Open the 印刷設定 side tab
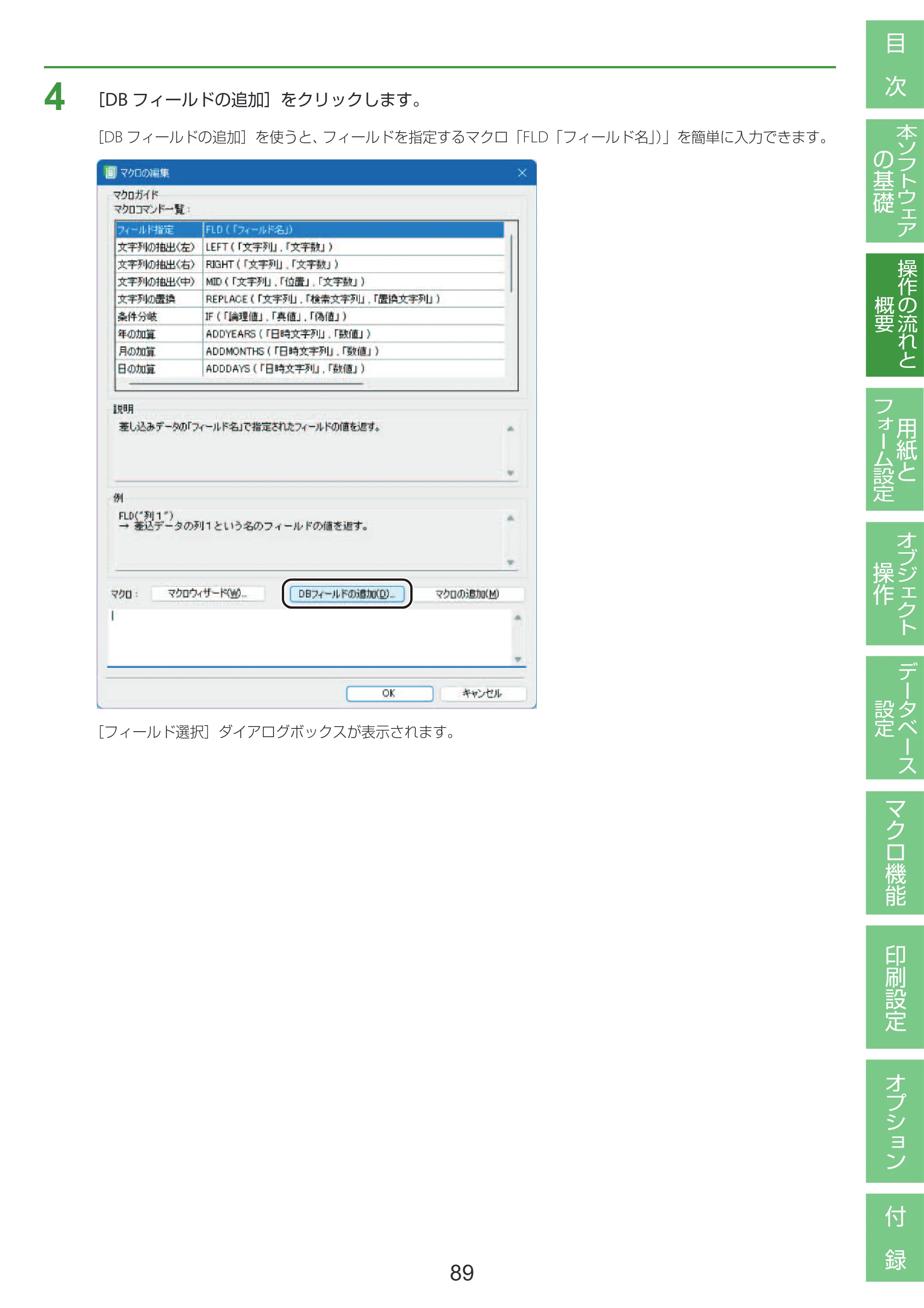Image resolution: width=924 pixels, height=1308 pixels. click(x=894, y=987)
